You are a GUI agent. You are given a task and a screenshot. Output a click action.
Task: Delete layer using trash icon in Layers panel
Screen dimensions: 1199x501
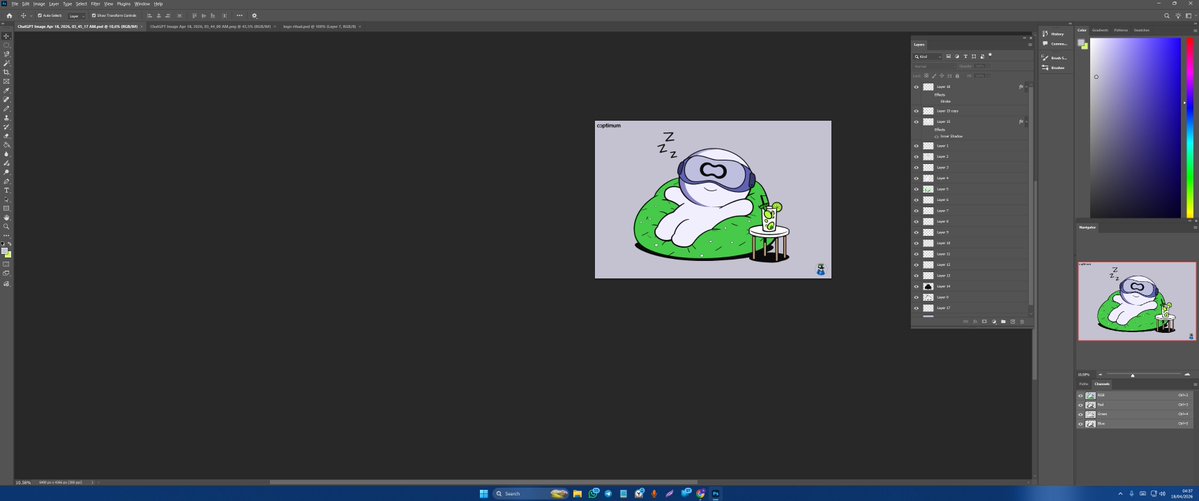tap(1022, 321)
